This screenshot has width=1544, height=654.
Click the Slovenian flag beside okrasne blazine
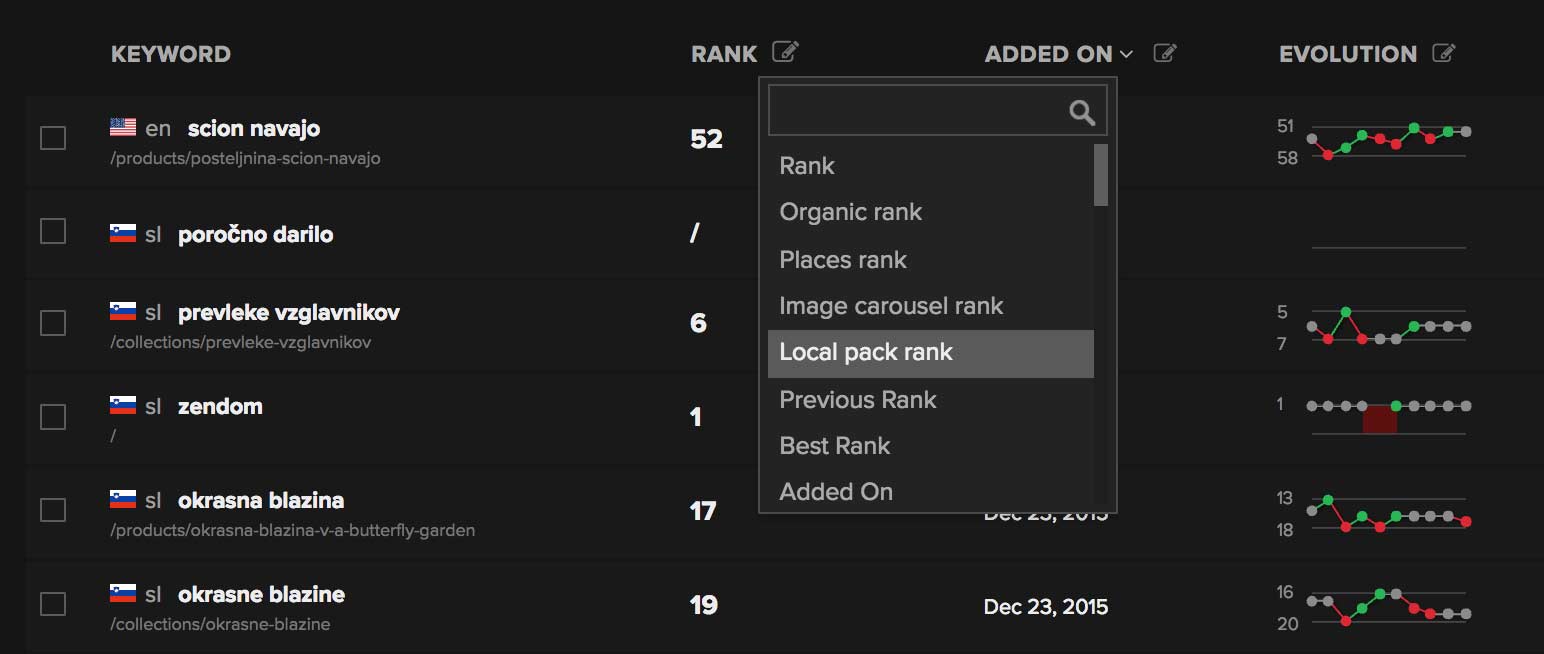pos(123,593)
